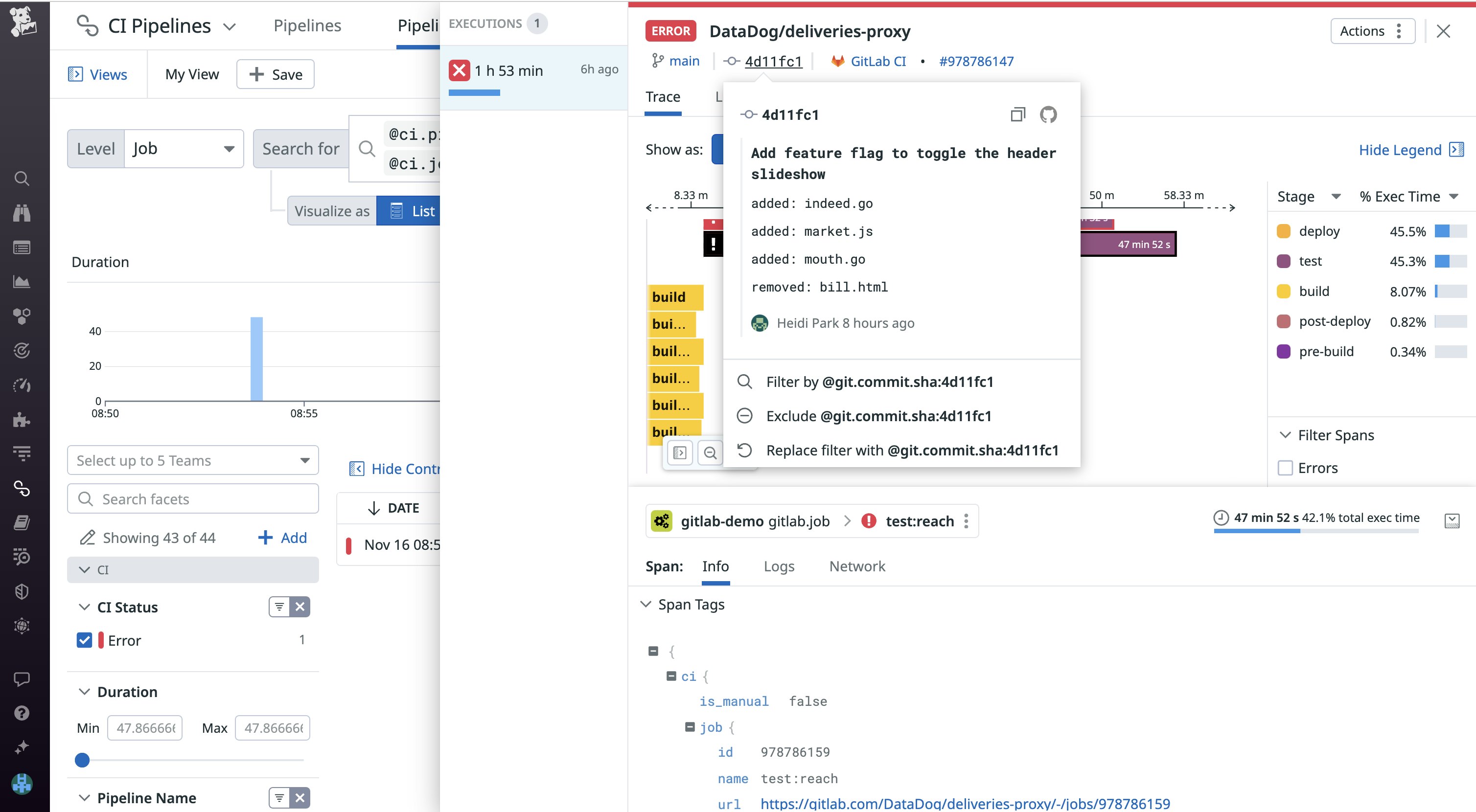This screenshot has width=1476, height=812.
Task: Copy commit info using the copy icon
Action: click(x=1018, y=114)
